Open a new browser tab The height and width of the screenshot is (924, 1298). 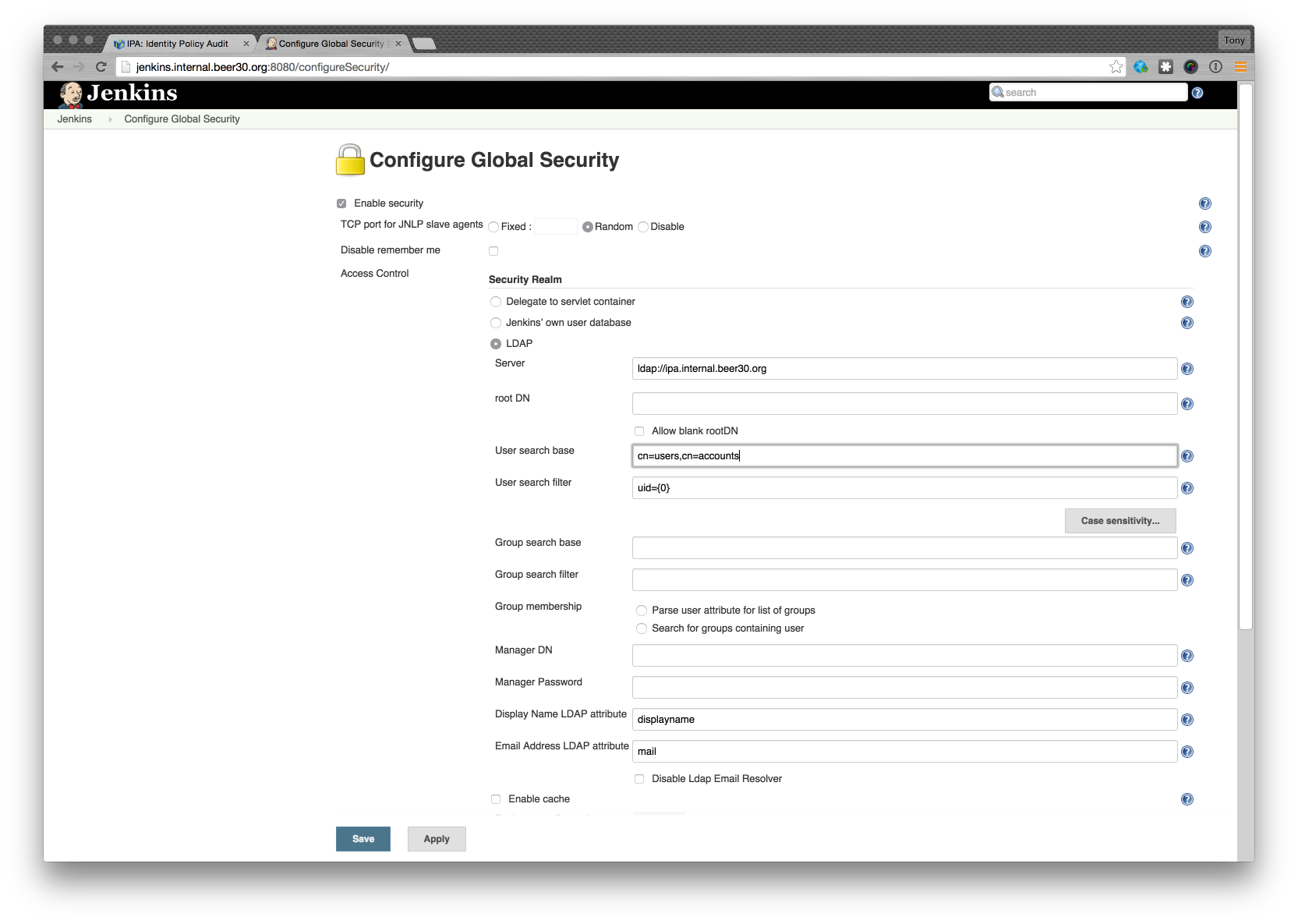click(x=424, y=44)
